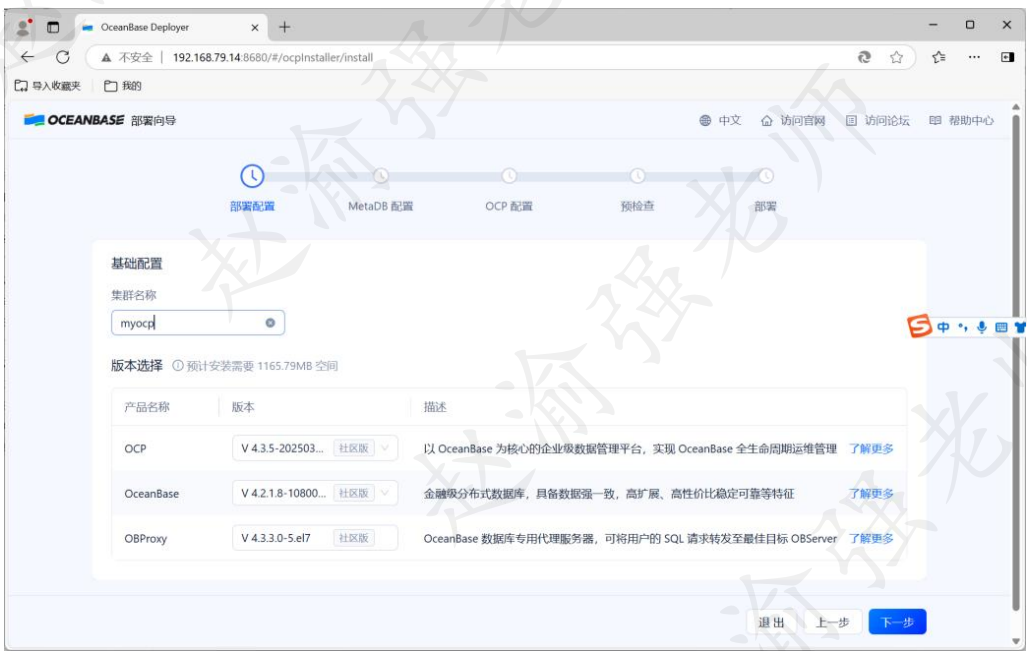Click the globe icon next to 中文
This screenshot has width=1027, height=651.
click(x=705, y=119)
